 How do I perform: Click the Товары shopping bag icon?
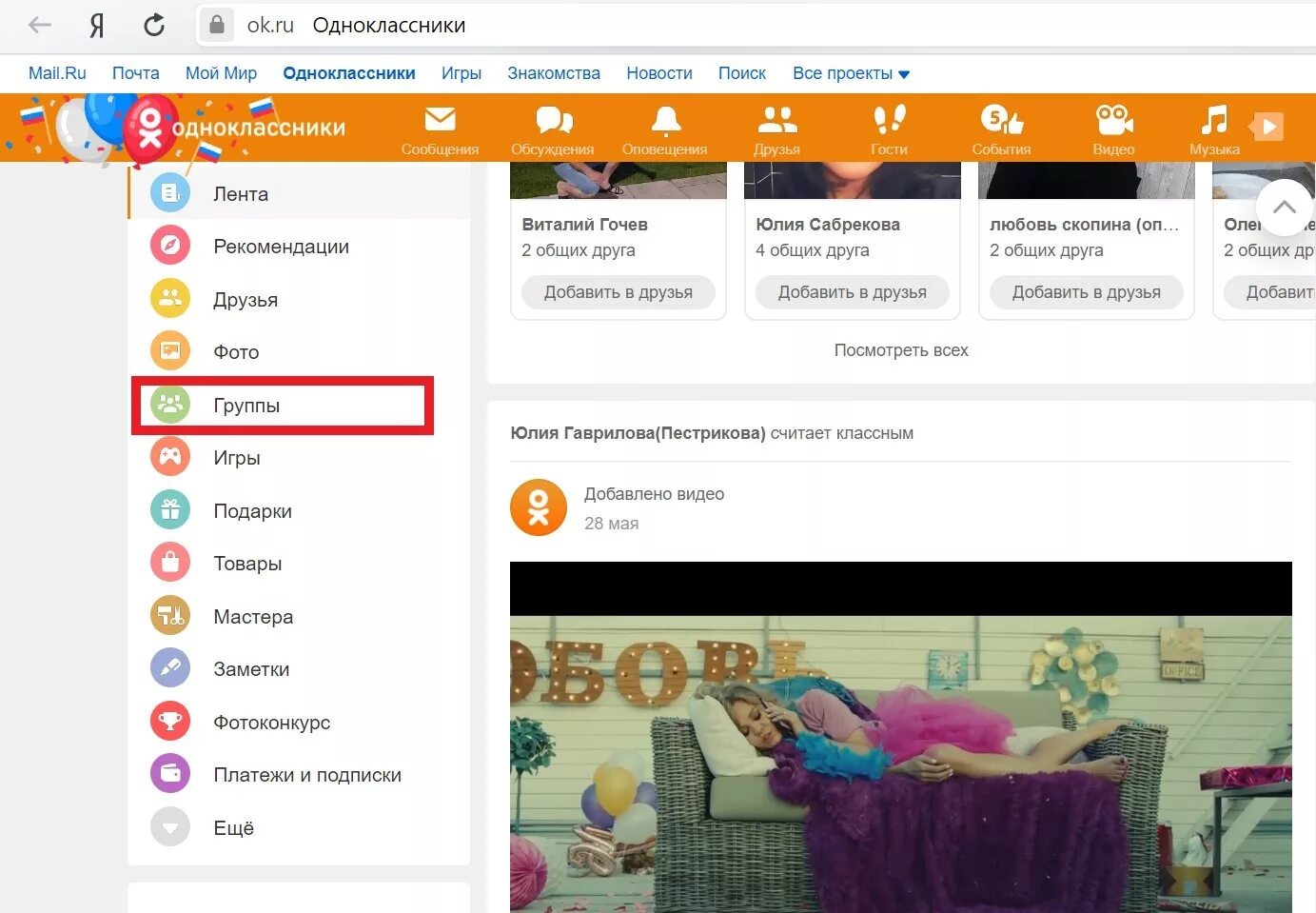point(170,563)
